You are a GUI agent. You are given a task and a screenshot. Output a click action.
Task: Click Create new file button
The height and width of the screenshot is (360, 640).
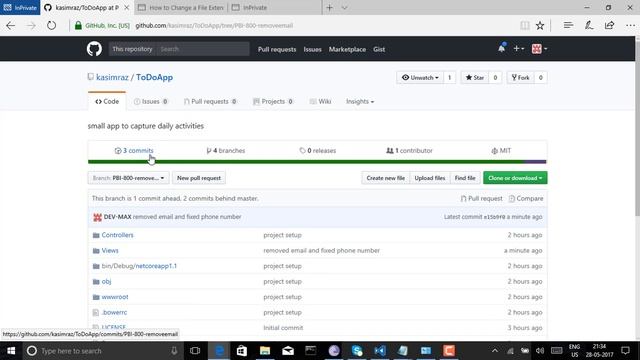(x=386, y=178)
